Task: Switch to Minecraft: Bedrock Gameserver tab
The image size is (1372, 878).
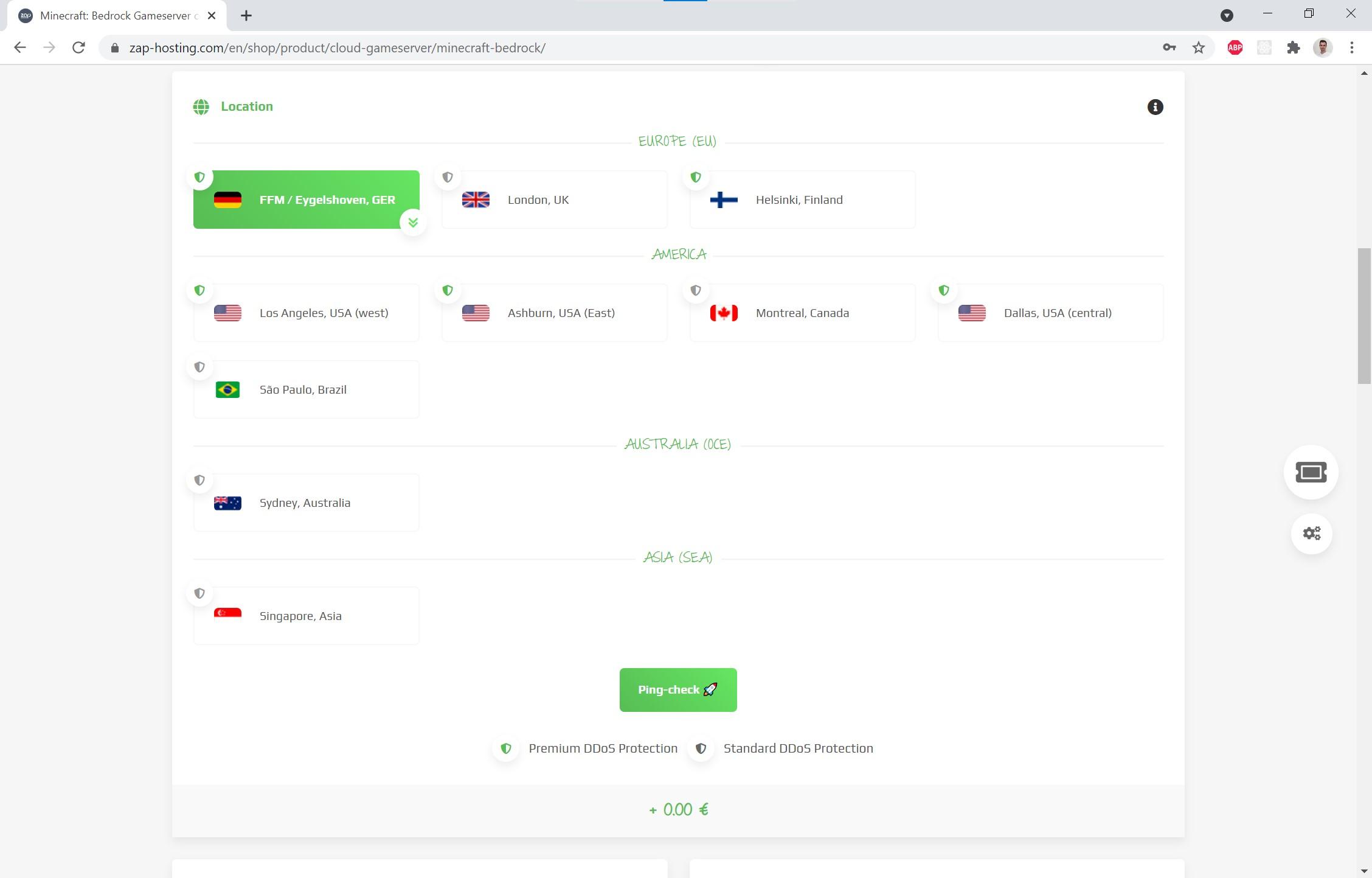Action: [117, 16]
